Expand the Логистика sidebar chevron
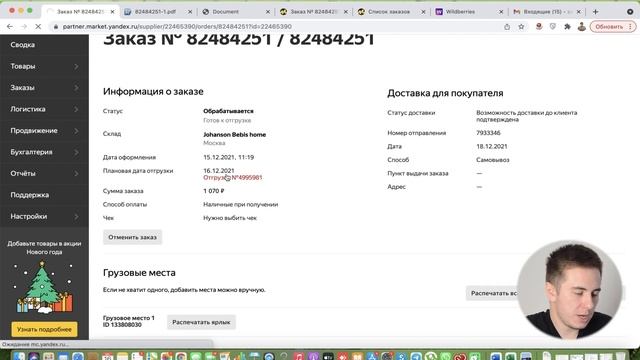The image size is (640, 360). (76, 109)
